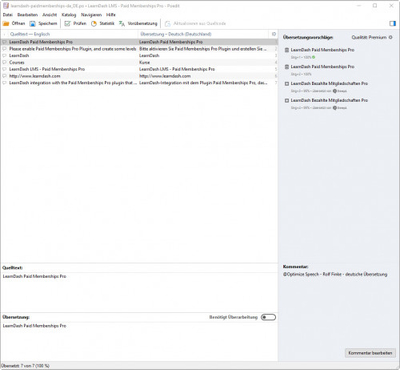This screenshot has height=370, width=400.
Task: Click the Poedit app icon in title bar
Action: click(6, 6)
